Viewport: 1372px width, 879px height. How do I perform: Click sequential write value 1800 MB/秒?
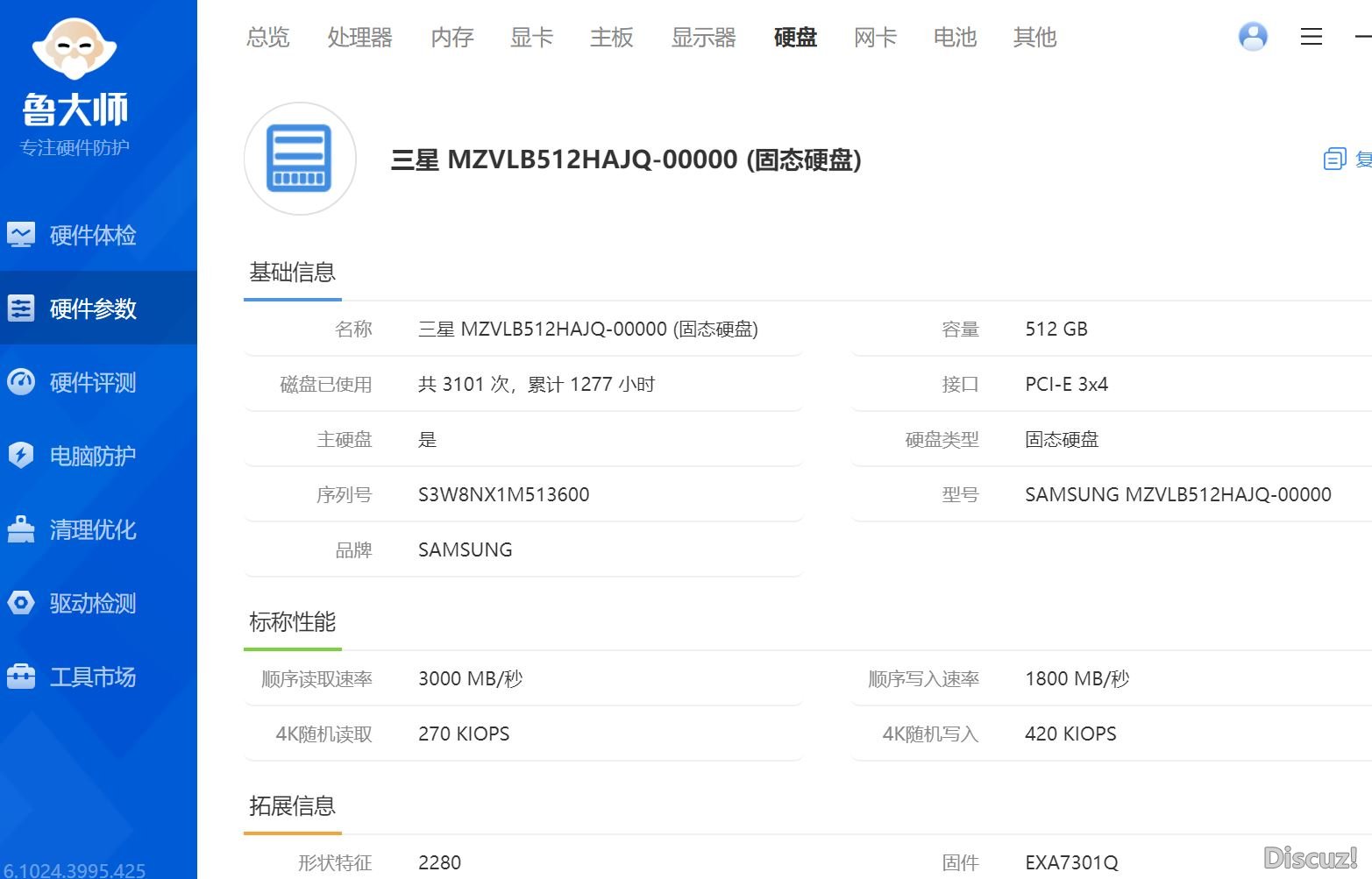[1077, 678]
